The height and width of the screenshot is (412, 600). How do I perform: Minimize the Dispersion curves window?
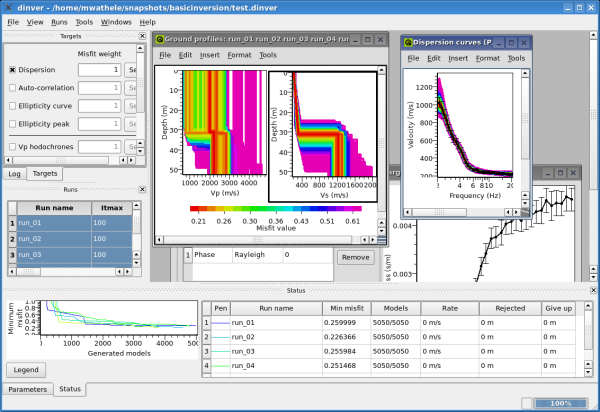point(499,43)
